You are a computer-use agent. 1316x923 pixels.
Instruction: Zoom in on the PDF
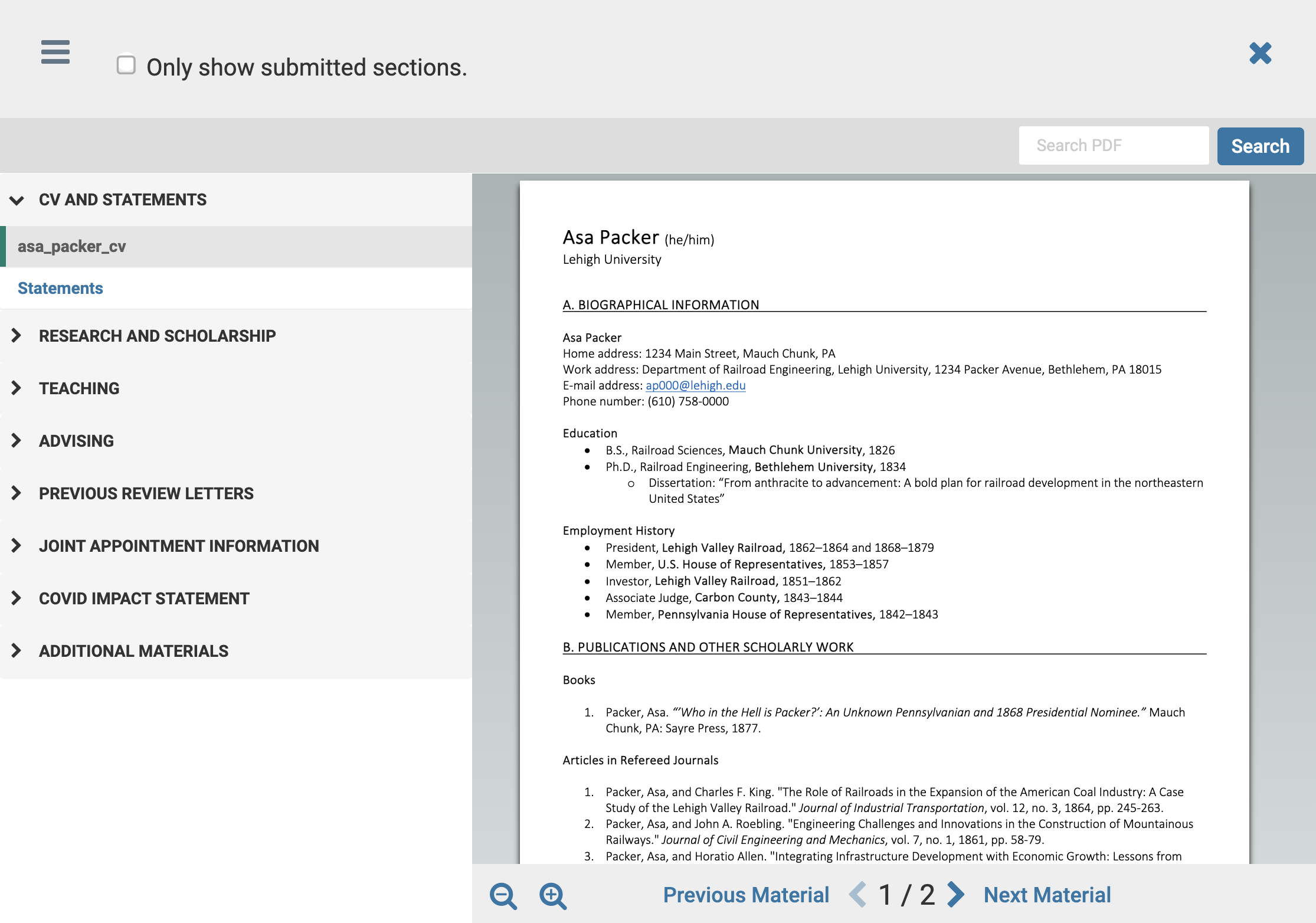(553, 896)
